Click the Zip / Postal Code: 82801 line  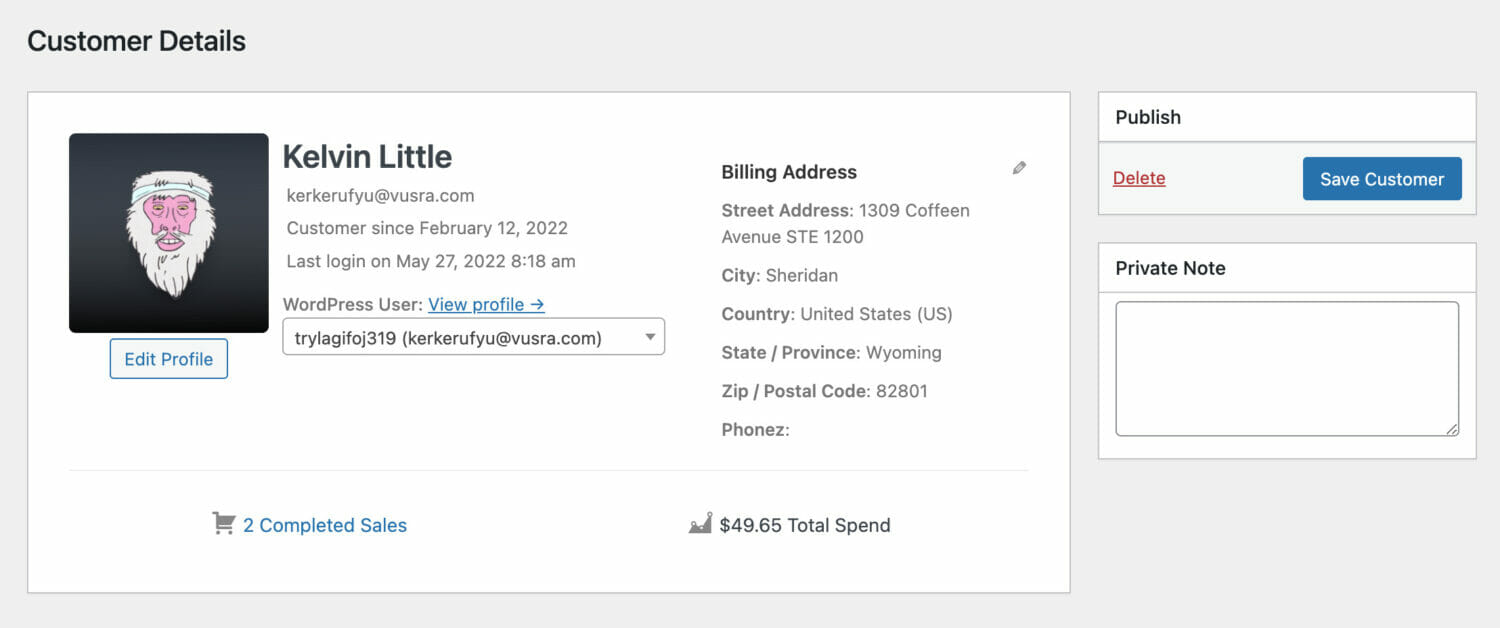[825, 391]
